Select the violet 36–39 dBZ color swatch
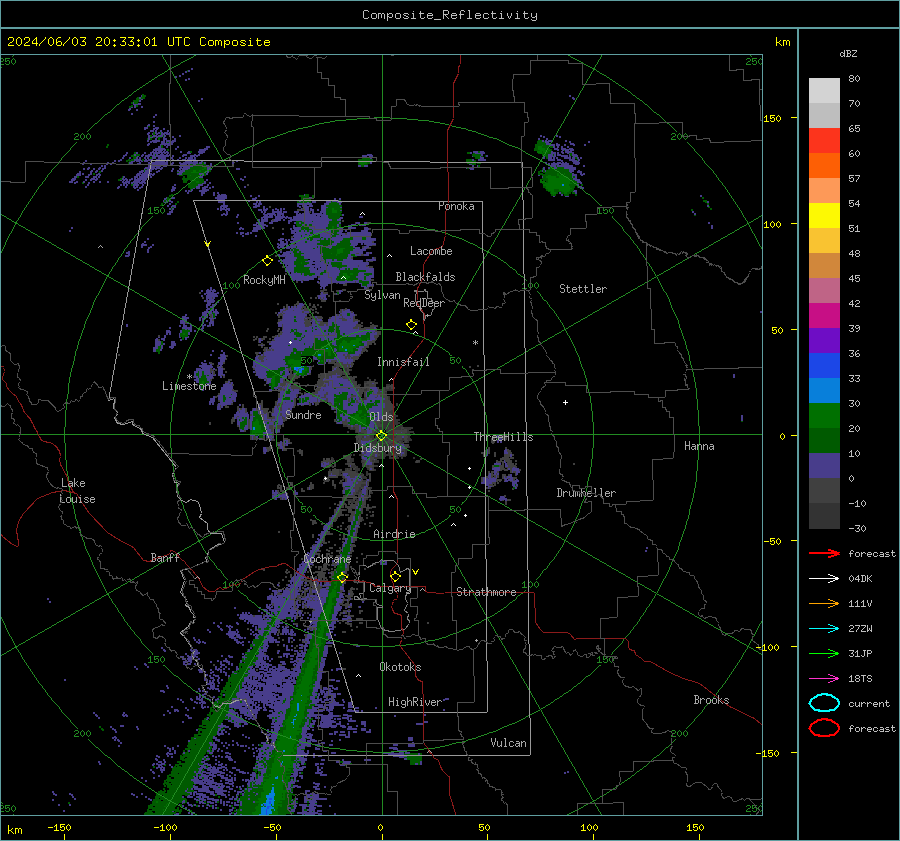Screen dimensions: 900x841 (824, 341)
